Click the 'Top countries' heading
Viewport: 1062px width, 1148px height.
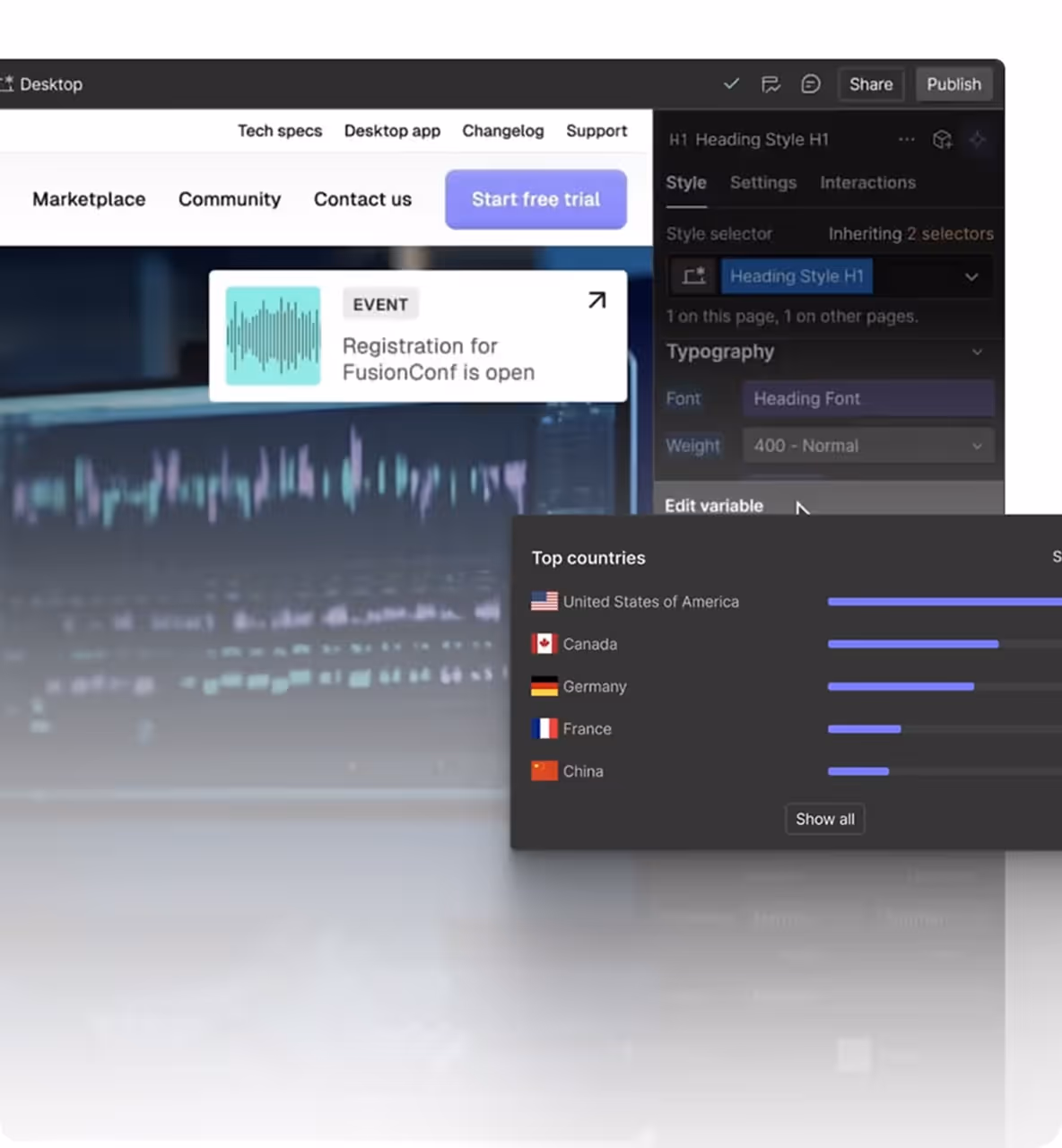(x=588, y=558)
